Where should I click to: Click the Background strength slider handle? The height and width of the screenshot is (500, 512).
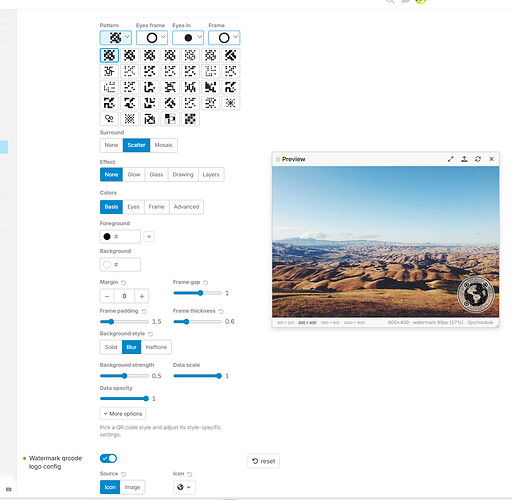(x=124, y=376)
